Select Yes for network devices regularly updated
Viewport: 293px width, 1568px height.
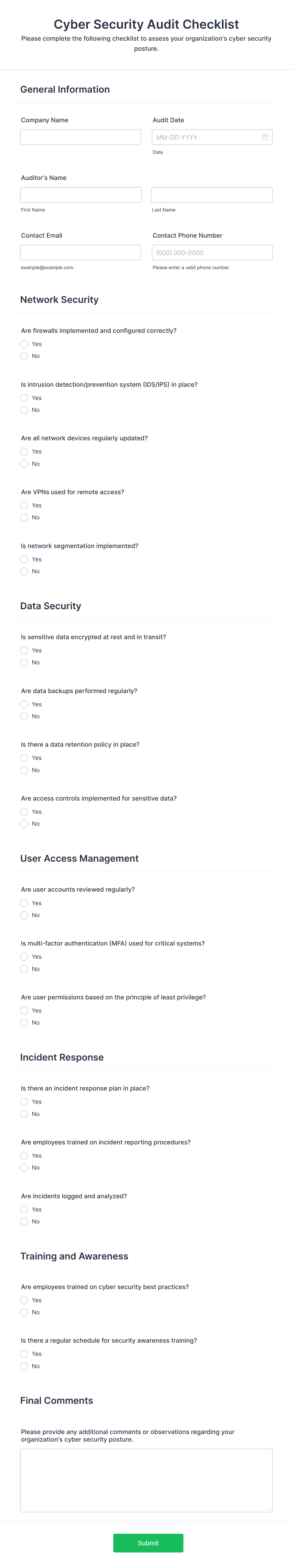pos(24,451)
